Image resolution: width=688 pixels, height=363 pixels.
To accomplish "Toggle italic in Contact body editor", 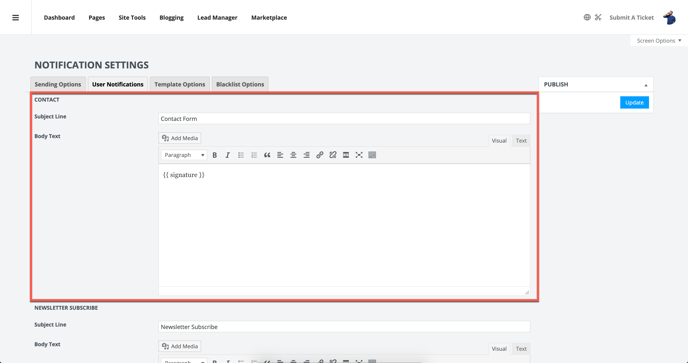I will pos(227,155).
